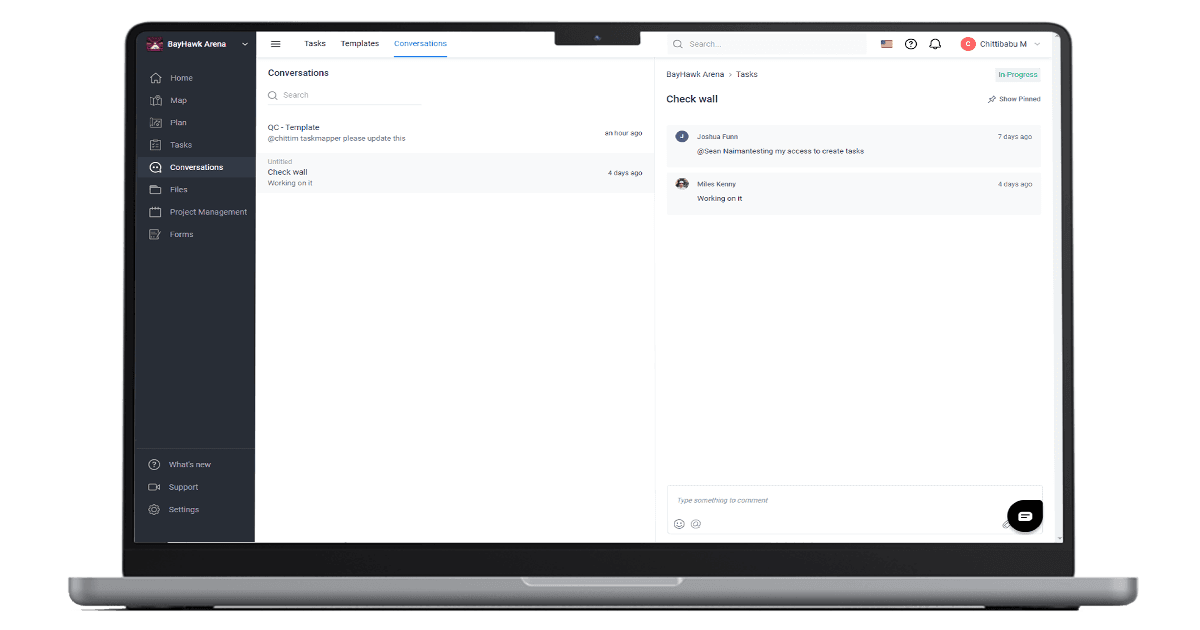Viewport: 1200px width, 630px height.
Task: Click the Tasks breadcrumb link
Action: click(x=747, y=74)
